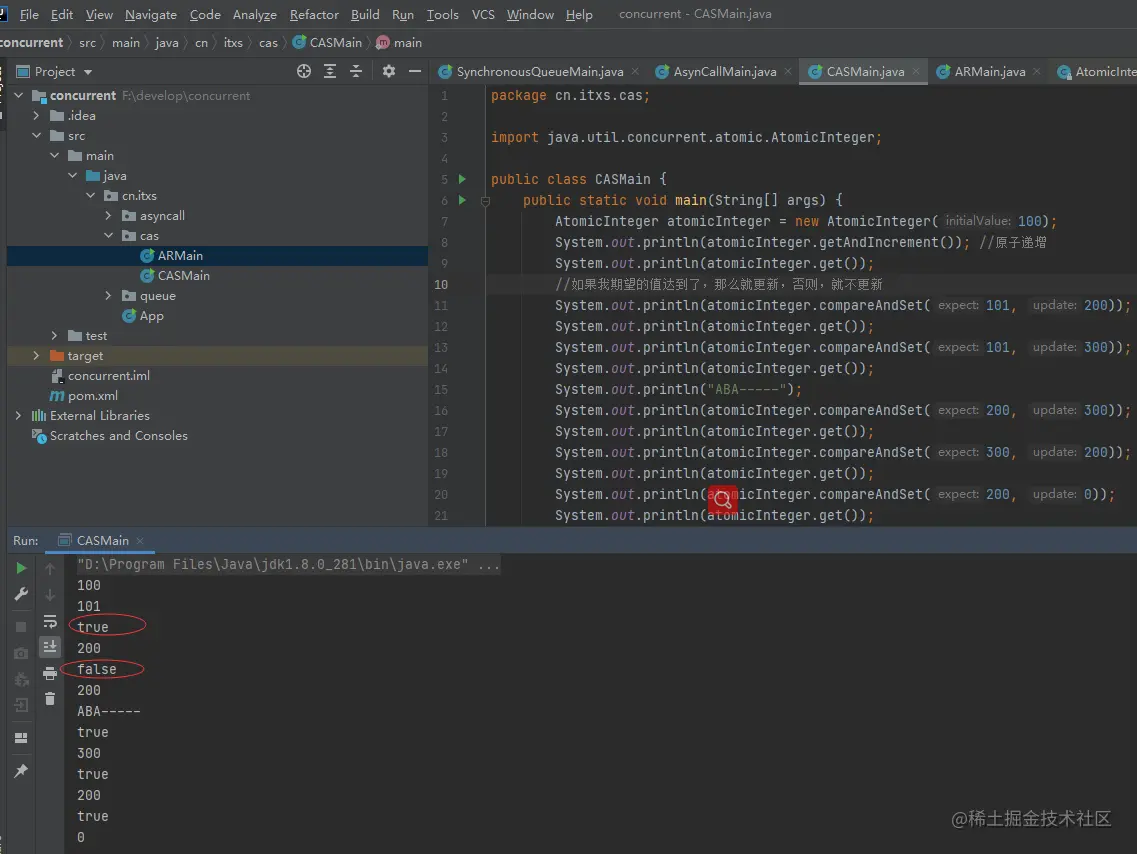The image size is (1137, 854).
Task: Click the Collapse All icon in Project panel
Action: [356, 71]
